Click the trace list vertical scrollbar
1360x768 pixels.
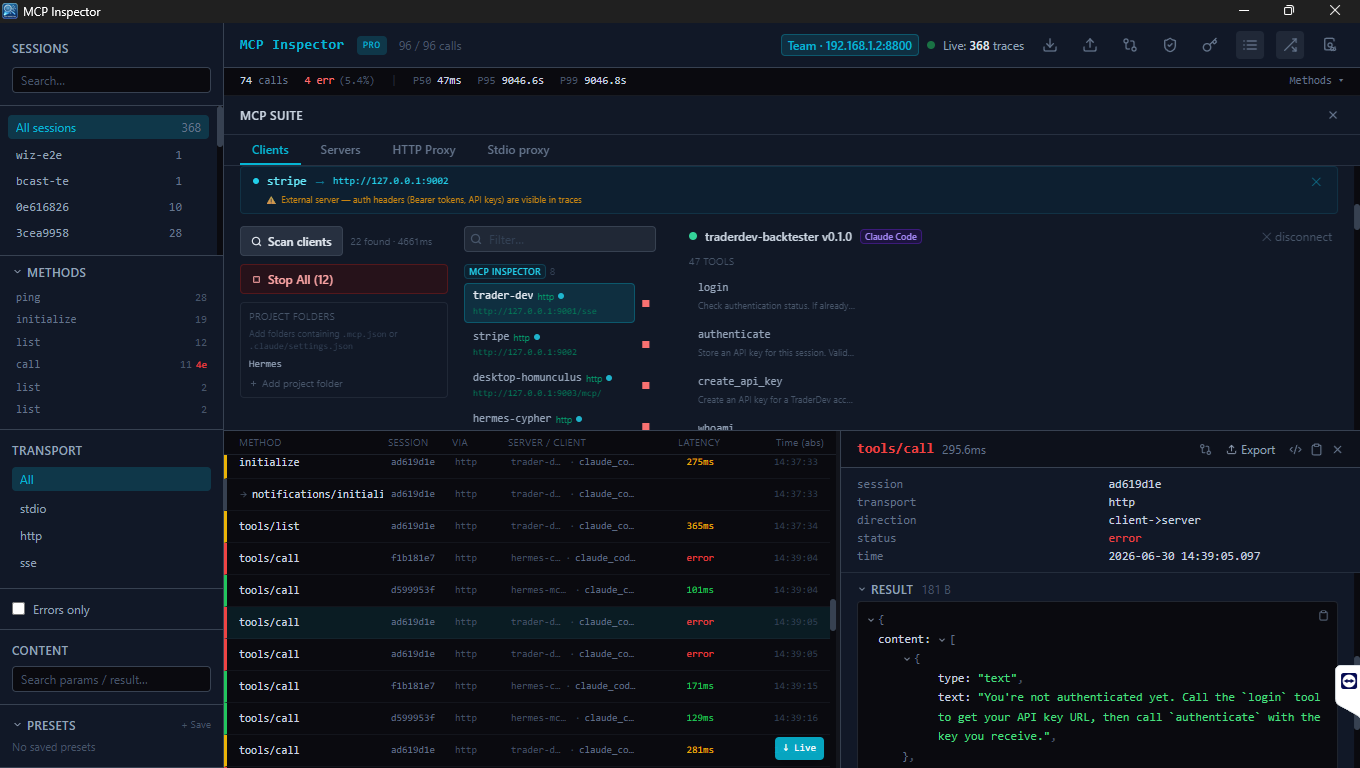click(x=833, y=615)
